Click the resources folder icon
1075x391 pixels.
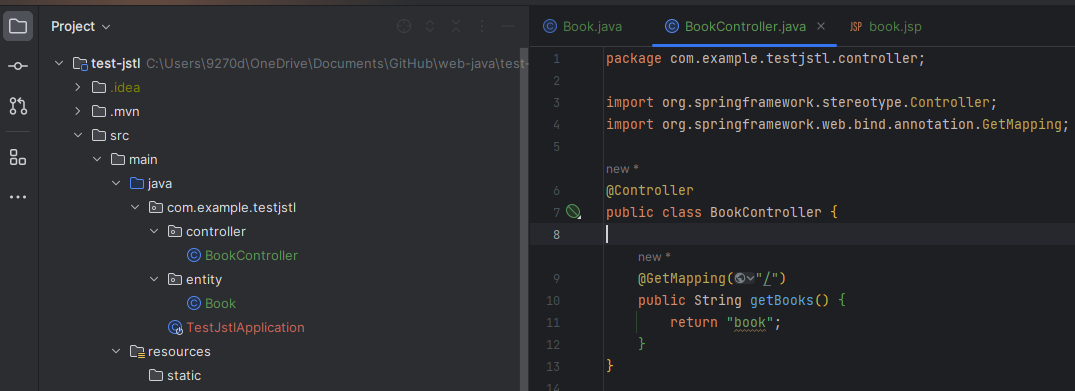(x=137, y=352)
